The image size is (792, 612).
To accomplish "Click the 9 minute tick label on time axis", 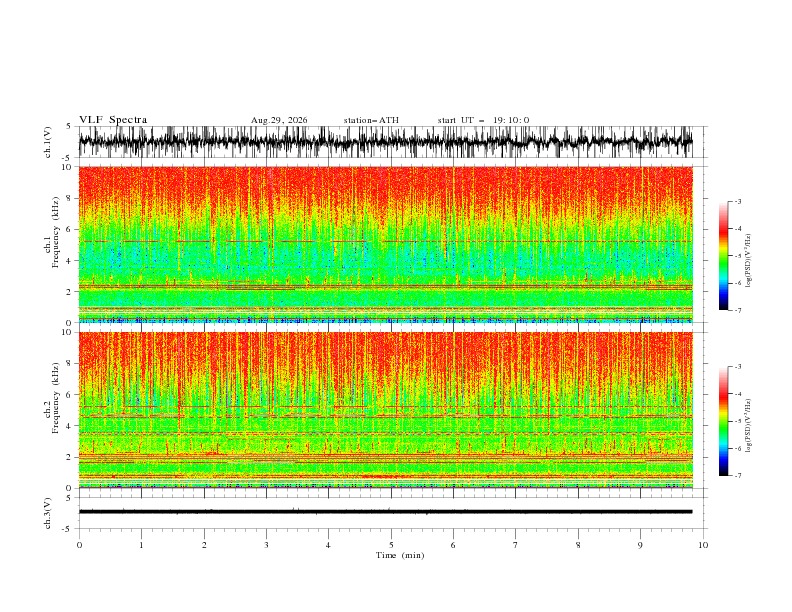I will point(640,545).
